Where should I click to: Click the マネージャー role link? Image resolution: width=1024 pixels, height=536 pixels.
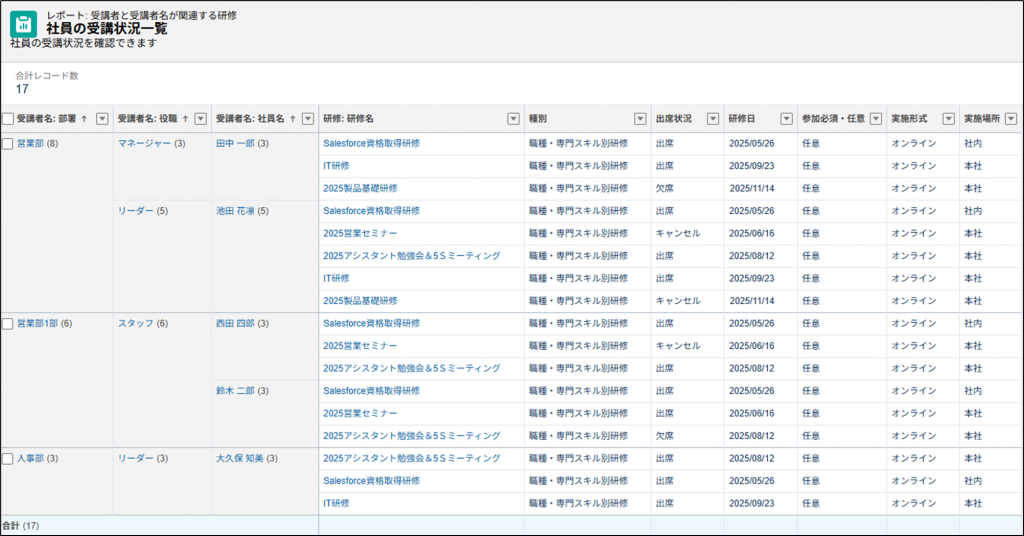click(x=144, y=144)
